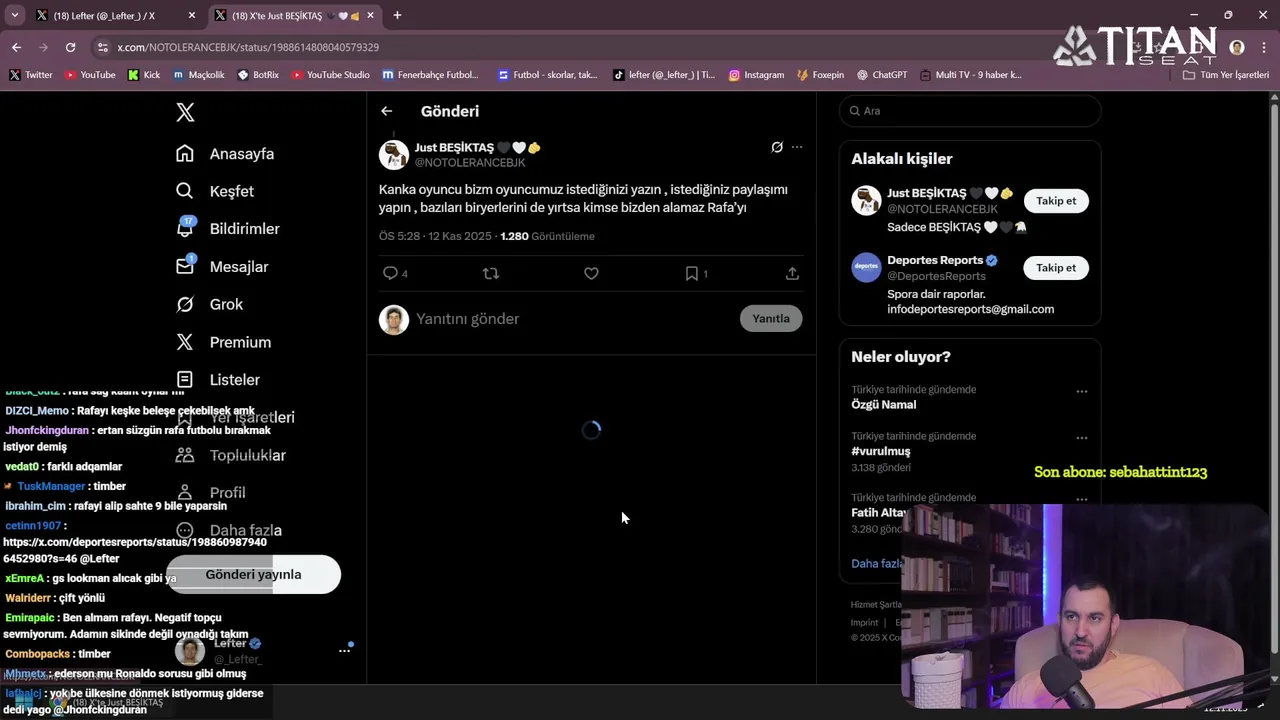Click Just BEŞİKTAŞ avatar in Alakalı kişiler

pos(866,201)
